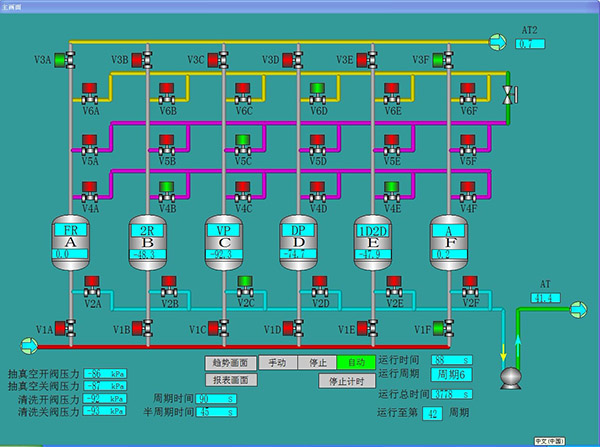Viewport: 600px width, 447px height.
Task: Click valve V3A on the yellow line
Action: 61,60
